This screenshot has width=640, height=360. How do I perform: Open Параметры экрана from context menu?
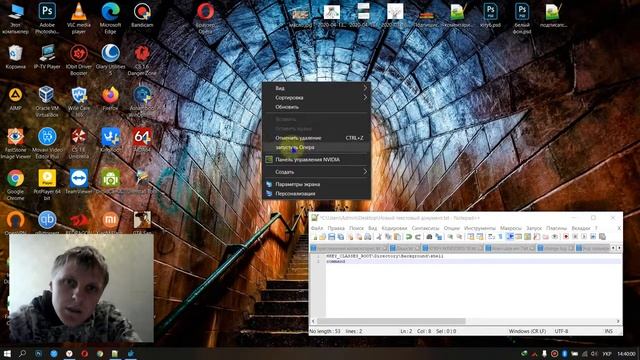[x=316, y=184]
